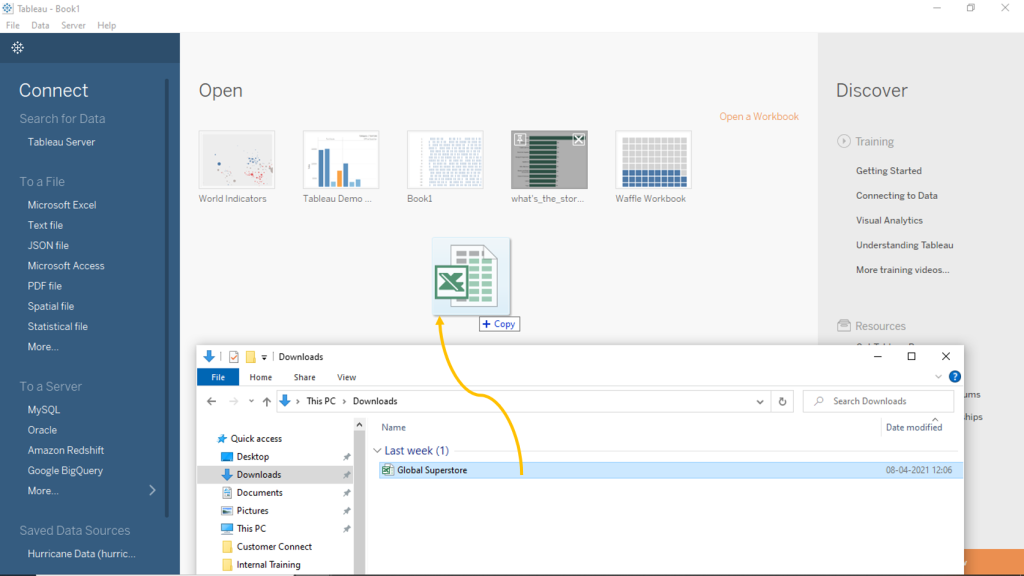1024x576 pixels.
Task: Select the Global Superstore file row
Action: pyautogui.click(x=671, y=470)
